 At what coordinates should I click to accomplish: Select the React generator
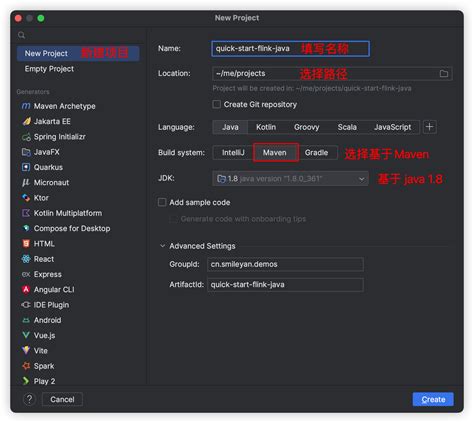coord(38,259)
